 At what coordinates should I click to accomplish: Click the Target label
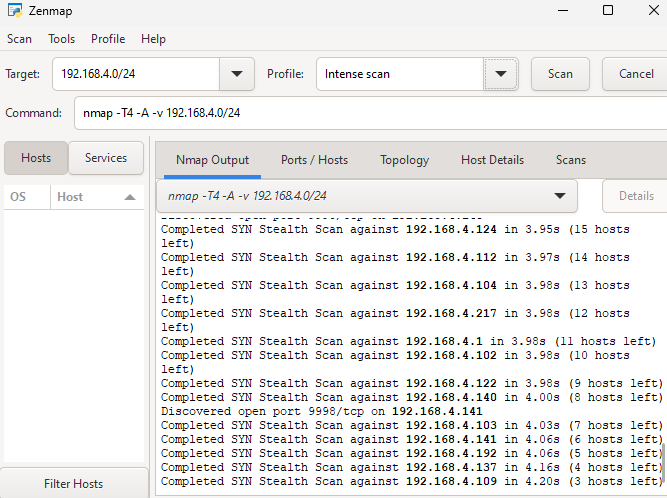coord(23,74)
